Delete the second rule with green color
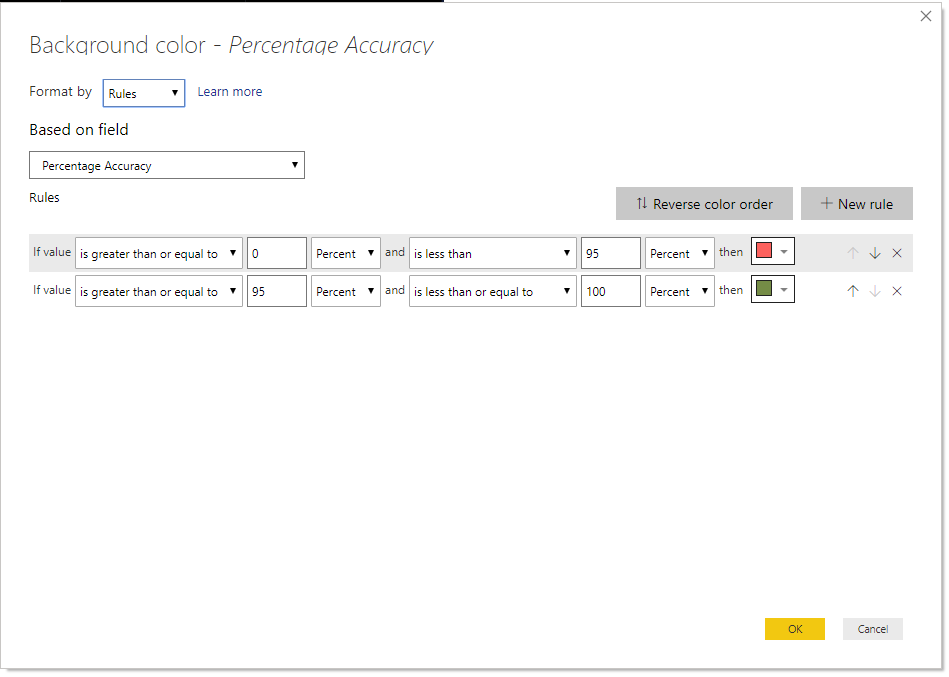The width and height of the screenshot is (949, 677). pyautogui.click(x=897, y=291)
